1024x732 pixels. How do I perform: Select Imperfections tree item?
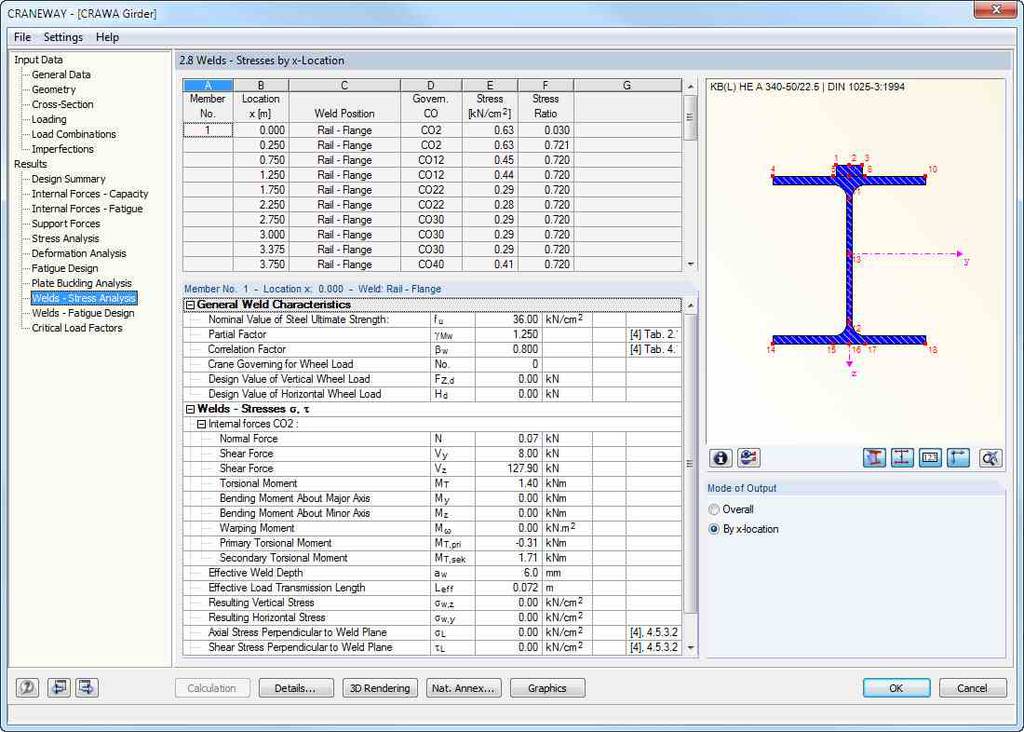pos(63,149)
